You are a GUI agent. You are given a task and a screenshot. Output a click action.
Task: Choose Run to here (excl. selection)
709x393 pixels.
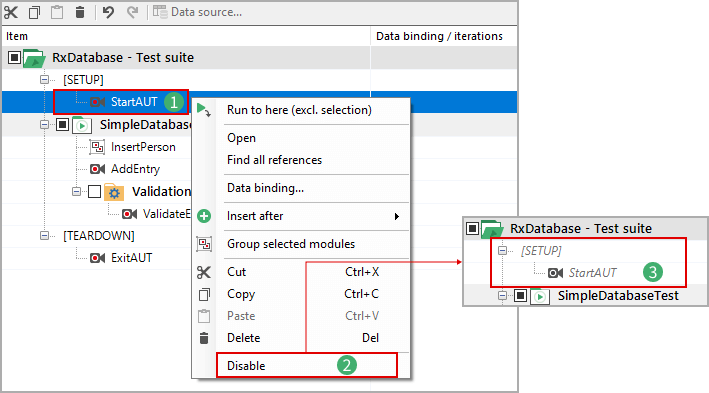[299, 110]
